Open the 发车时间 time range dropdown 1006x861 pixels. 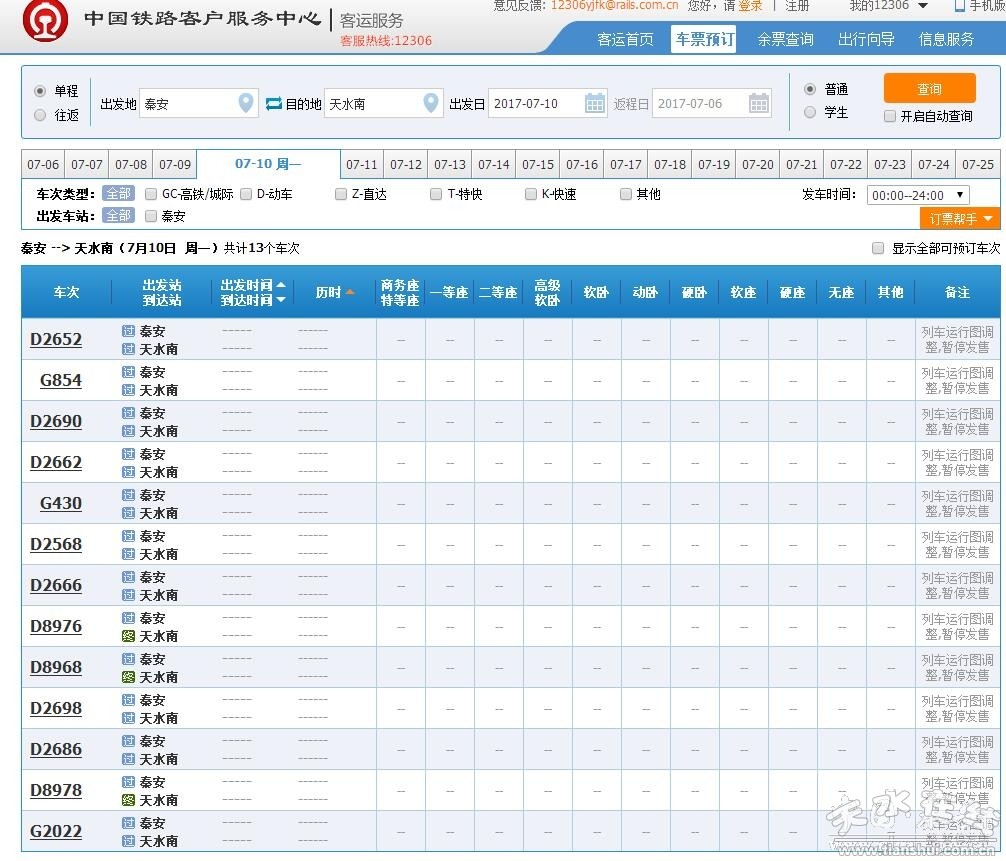[917, 195]
